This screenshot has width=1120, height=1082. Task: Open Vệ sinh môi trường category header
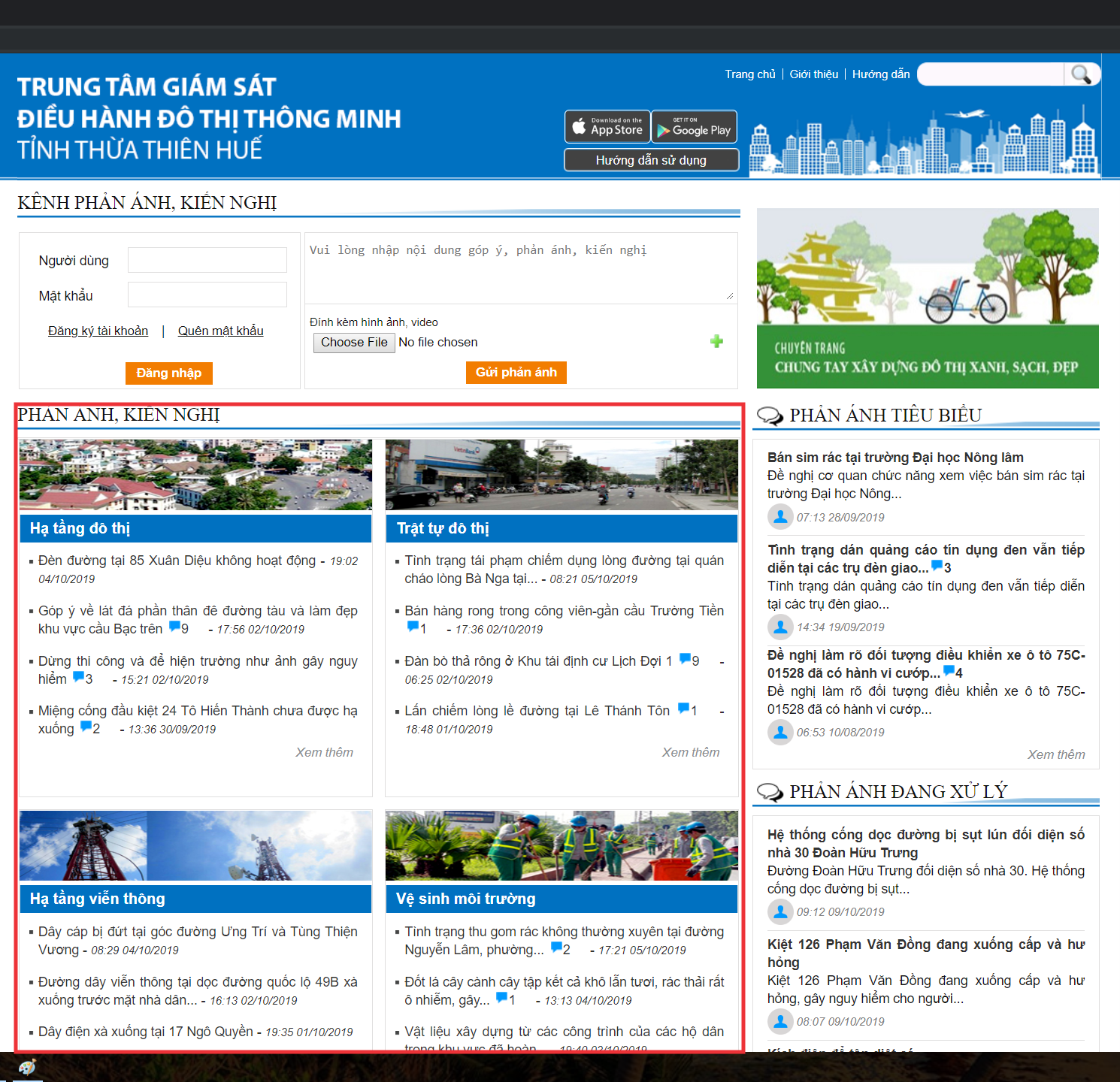pos(562,899)
